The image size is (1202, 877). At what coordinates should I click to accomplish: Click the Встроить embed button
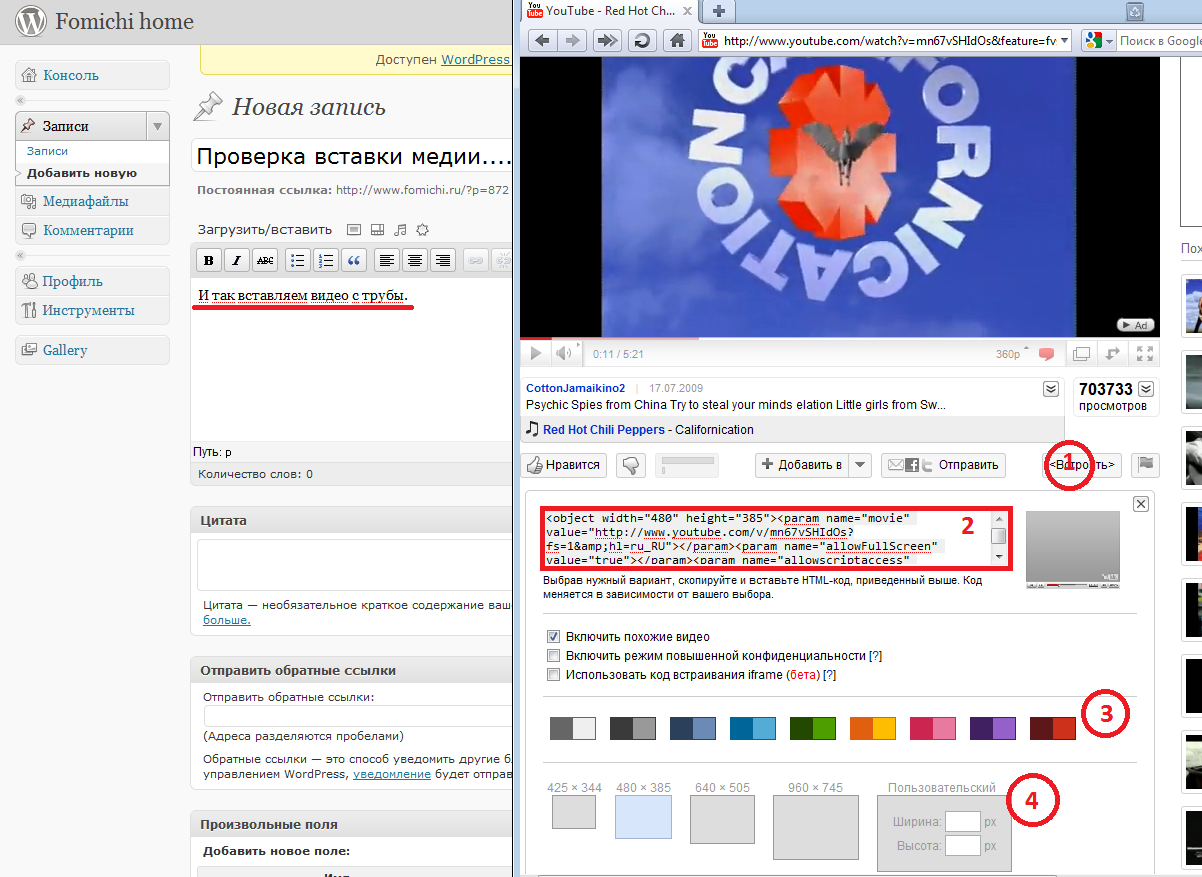coord(1082,465)
